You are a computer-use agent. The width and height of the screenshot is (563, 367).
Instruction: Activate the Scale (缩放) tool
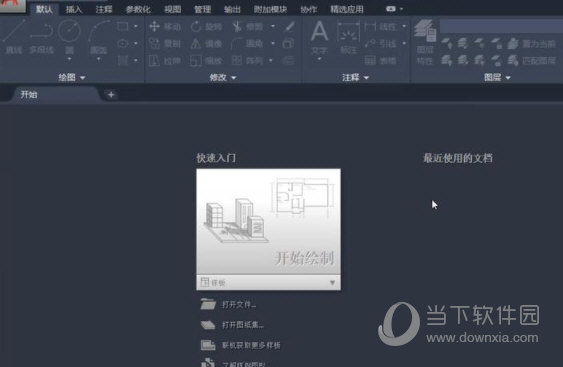pos(206,60)
